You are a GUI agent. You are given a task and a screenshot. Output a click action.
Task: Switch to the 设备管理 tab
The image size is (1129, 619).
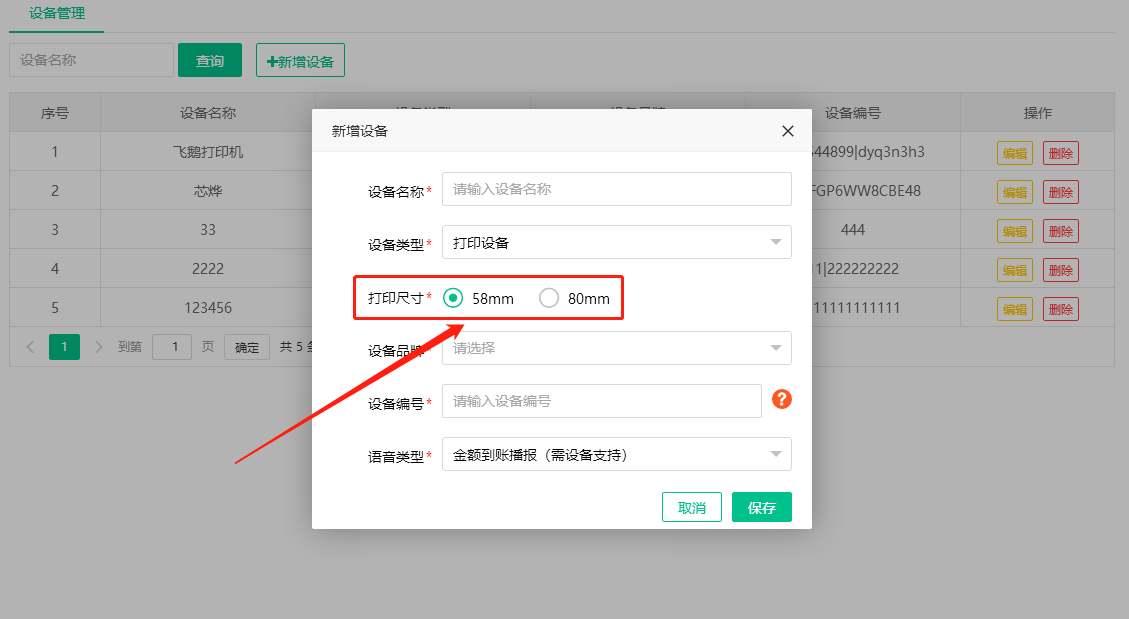pyautogui.click(x=57, y=14)
